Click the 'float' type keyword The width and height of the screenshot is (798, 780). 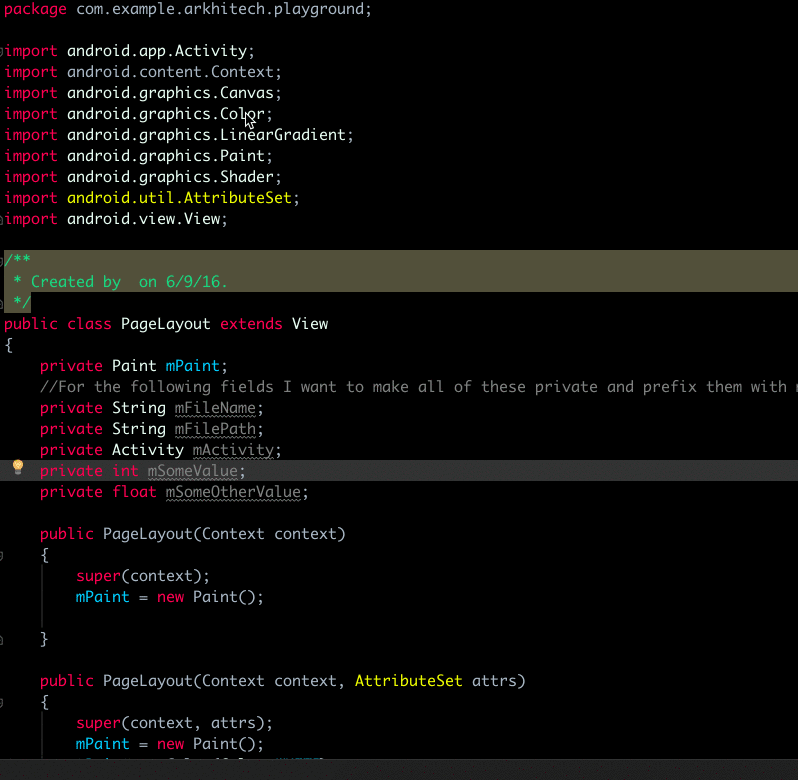pos(134,492)
